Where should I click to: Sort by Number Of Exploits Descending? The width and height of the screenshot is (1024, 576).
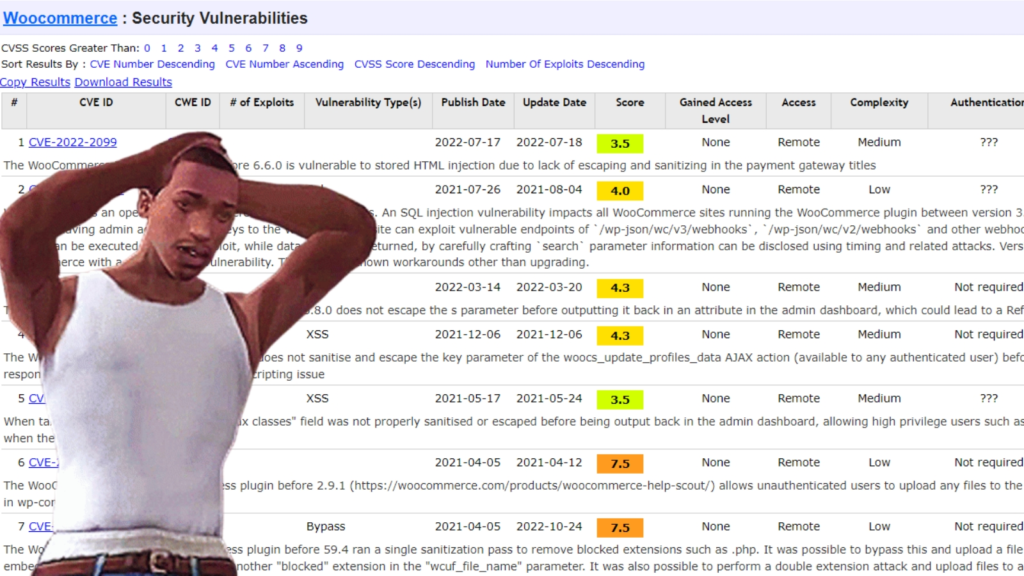click(565, 64)
